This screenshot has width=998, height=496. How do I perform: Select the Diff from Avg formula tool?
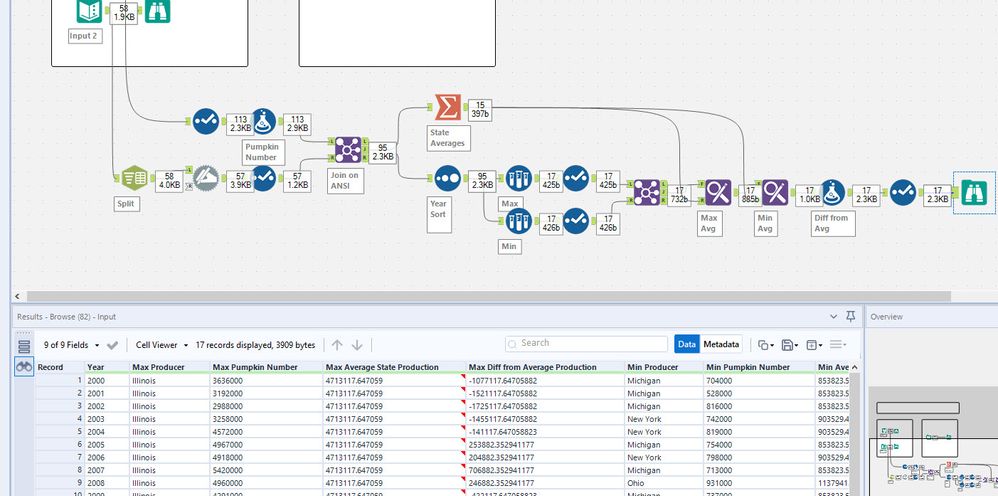(833, 192)
